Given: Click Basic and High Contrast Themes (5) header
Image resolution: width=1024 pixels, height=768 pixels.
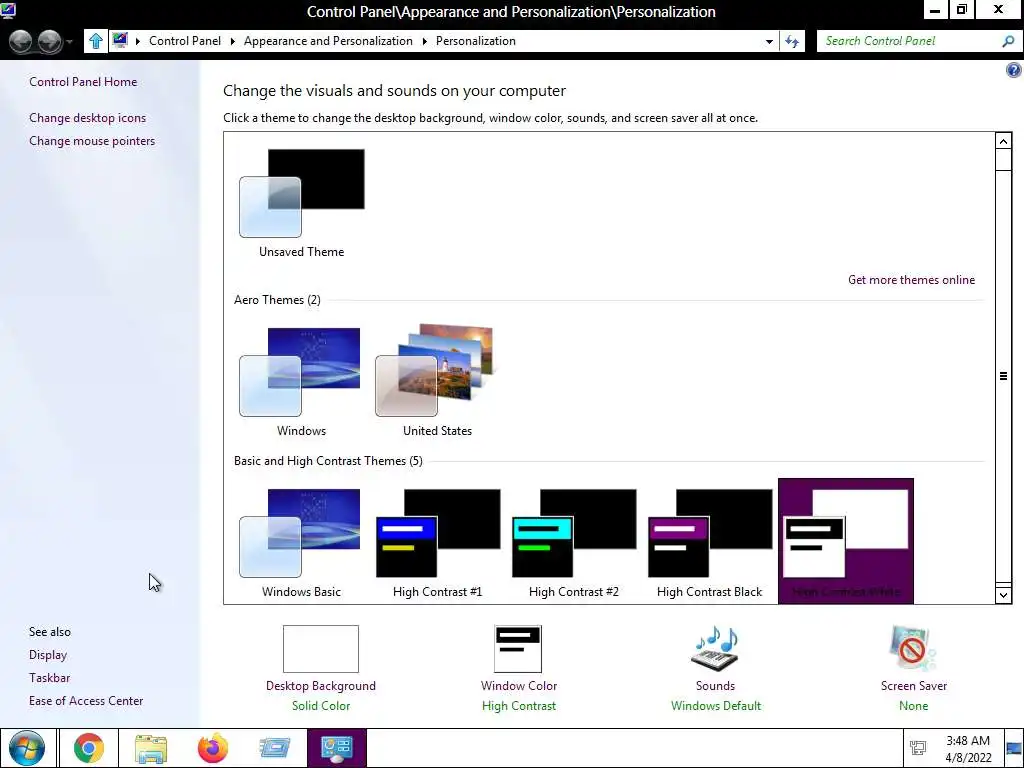Looking at the screenshot, I should pos(328,460).
